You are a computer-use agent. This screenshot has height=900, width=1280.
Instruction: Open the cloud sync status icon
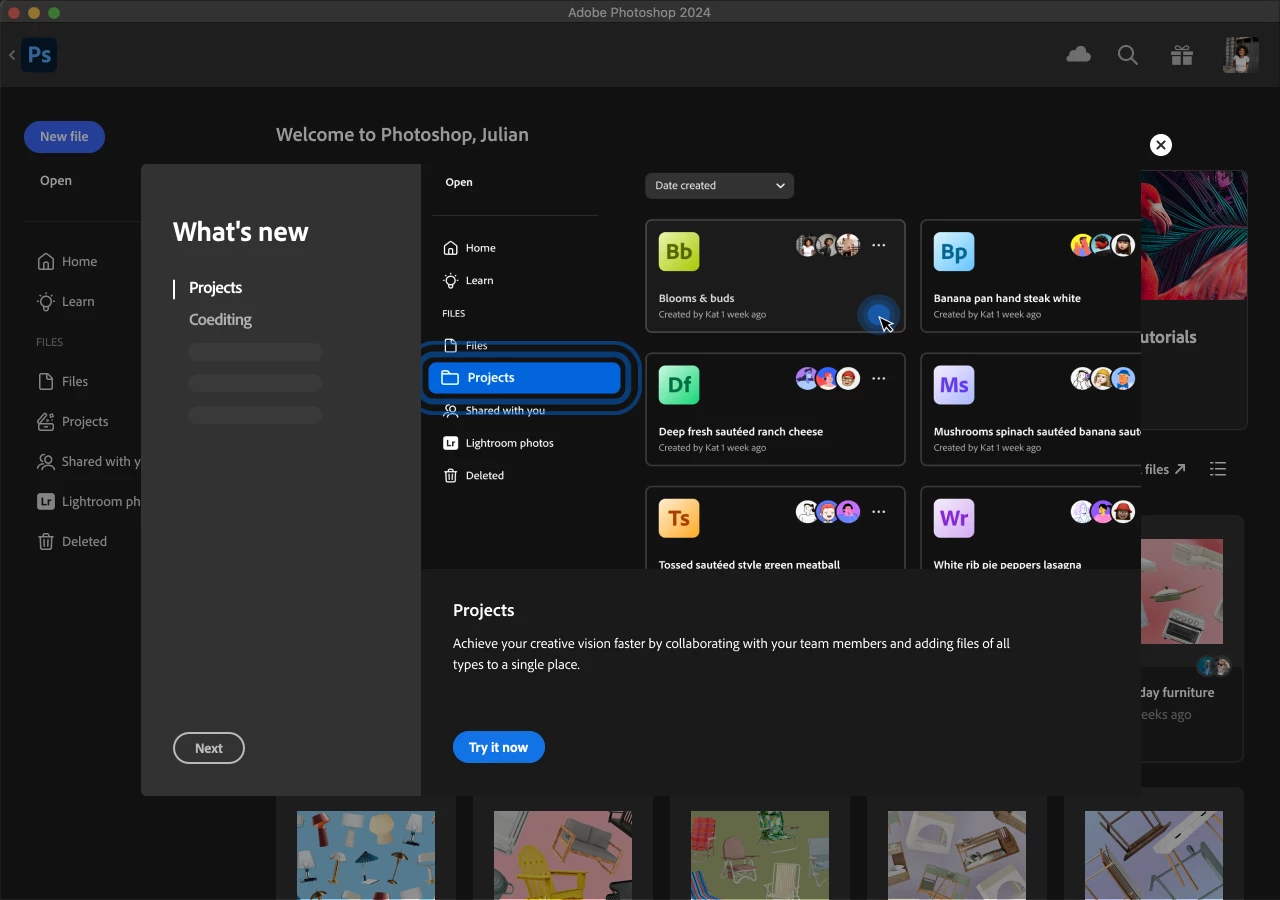pos(1078,55)
